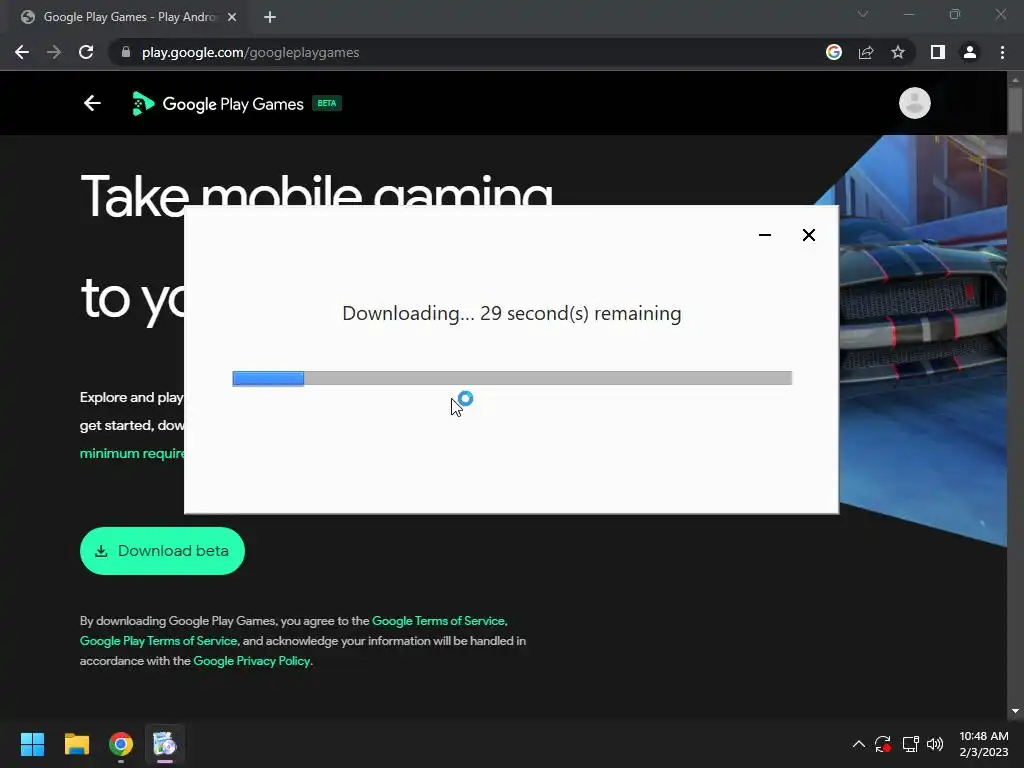Screen dimensions: 1024x768
Task: Open the Chrome three-dot menu
Action: tap(1002, 52)
